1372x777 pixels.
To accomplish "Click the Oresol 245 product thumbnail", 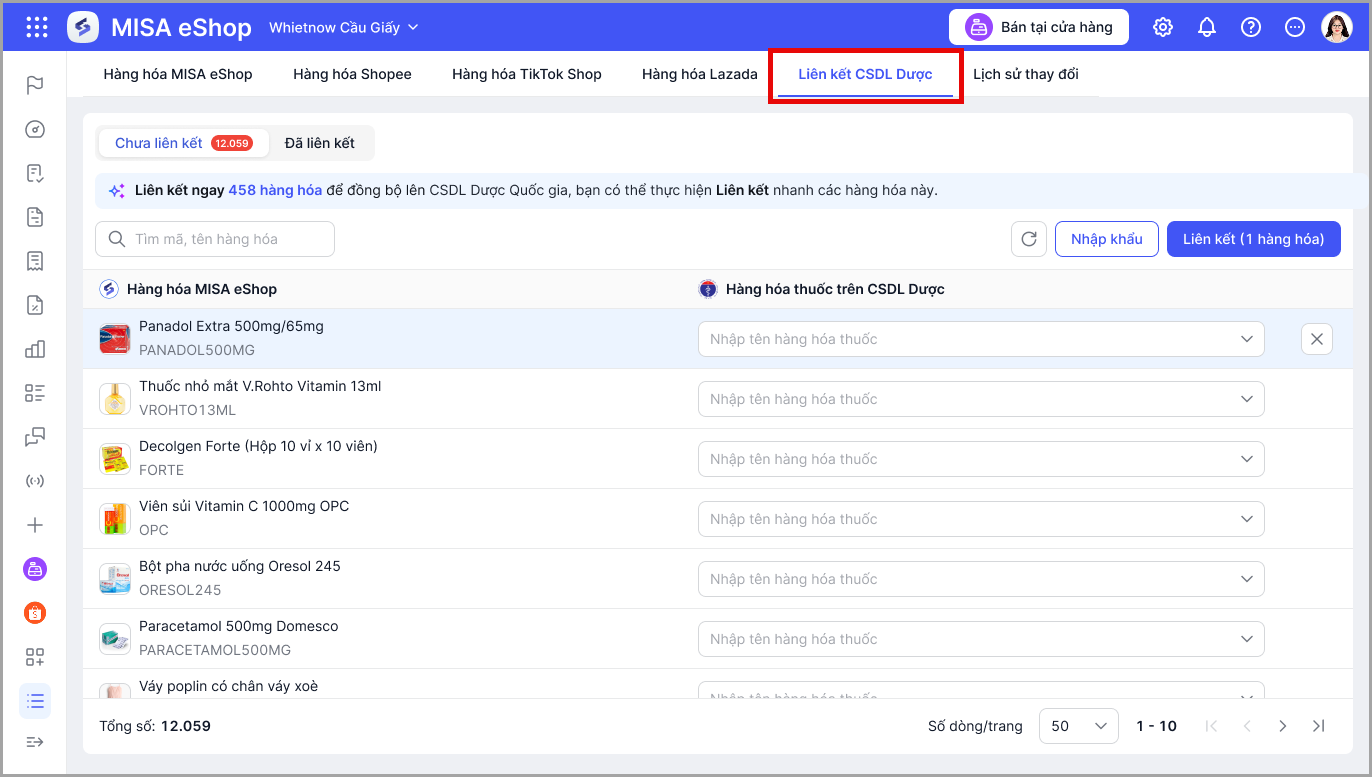I will [115, 579].
